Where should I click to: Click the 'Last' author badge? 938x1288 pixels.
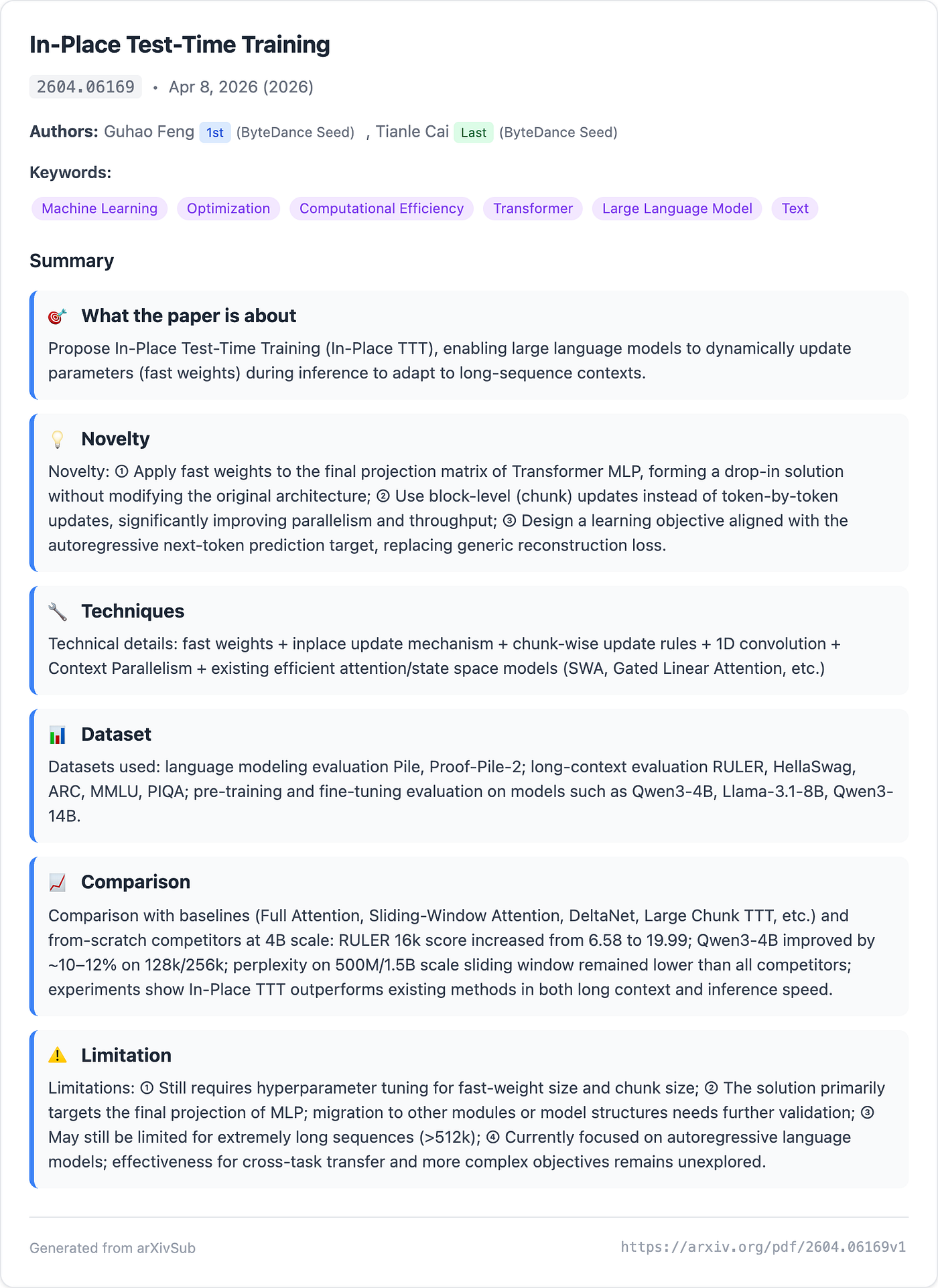[x=474, y=133]
